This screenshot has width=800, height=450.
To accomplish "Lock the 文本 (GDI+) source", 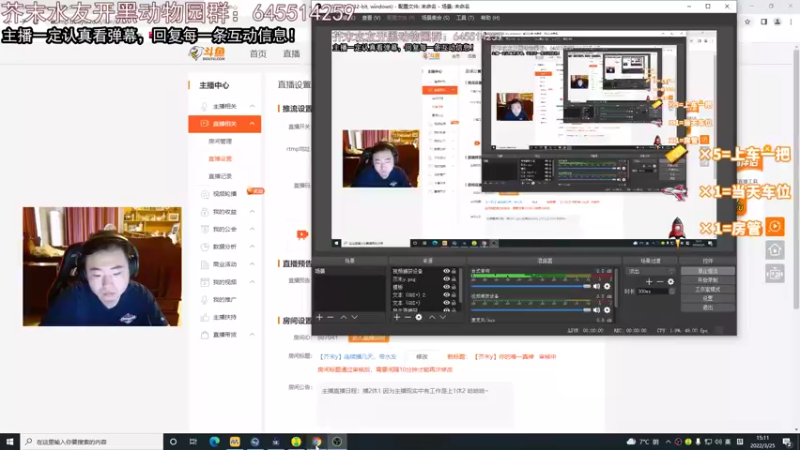I will (x=454, y=303).
